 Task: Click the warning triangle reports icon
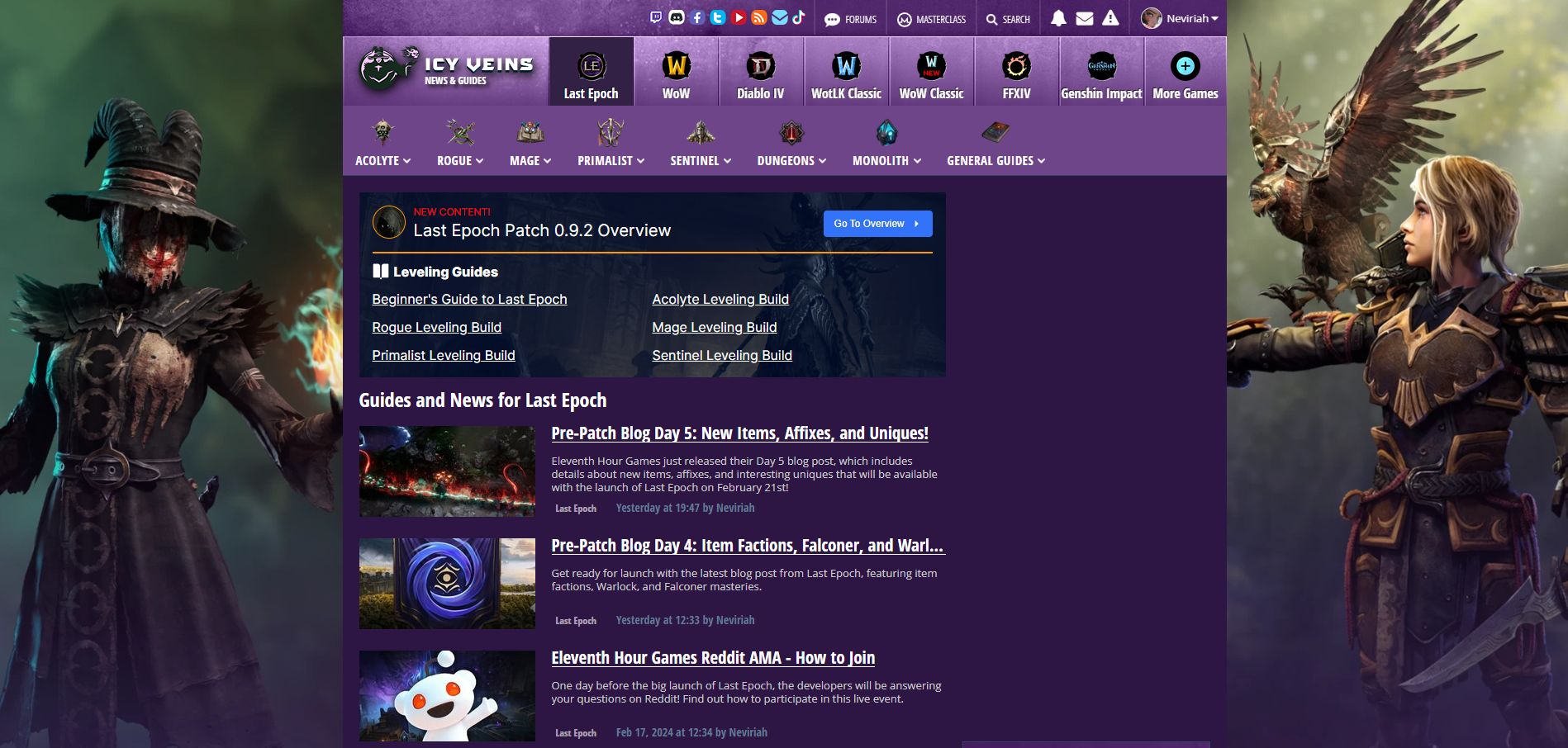[x=1110, y=18]
